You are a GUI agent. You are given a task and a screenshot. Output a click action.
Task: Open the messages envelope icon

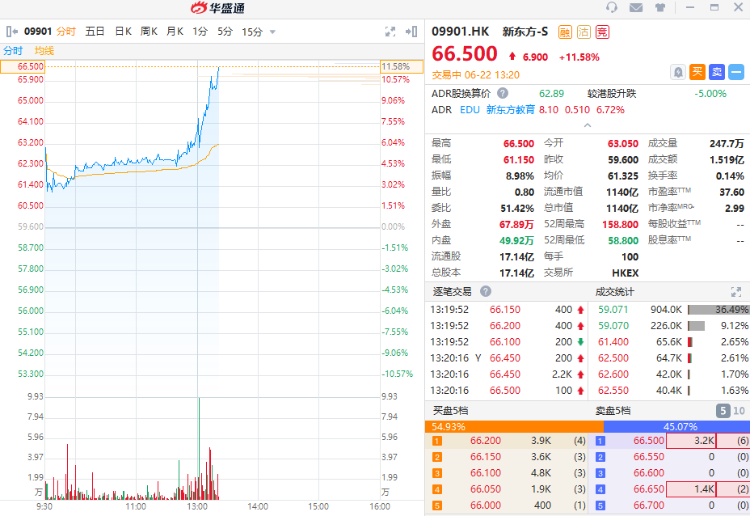(636, 8)
